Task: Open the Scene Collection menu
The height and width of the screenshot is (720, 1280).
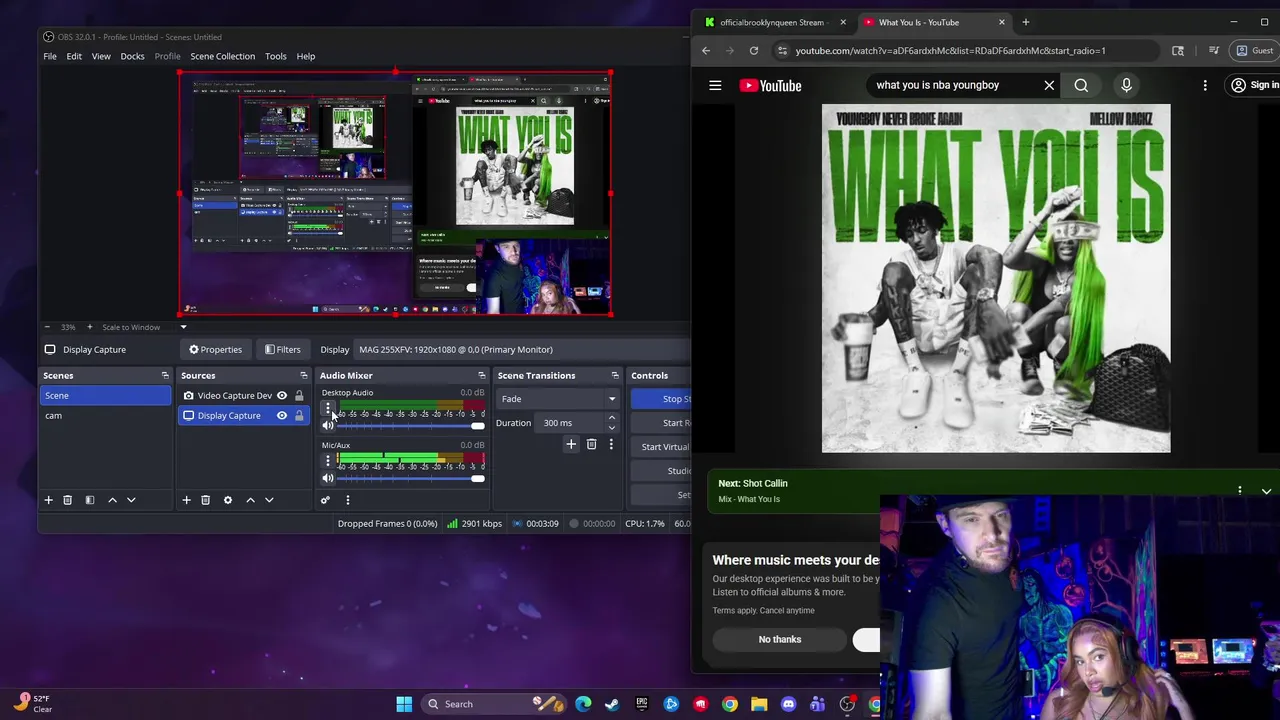Action: (x=222, y=56)
